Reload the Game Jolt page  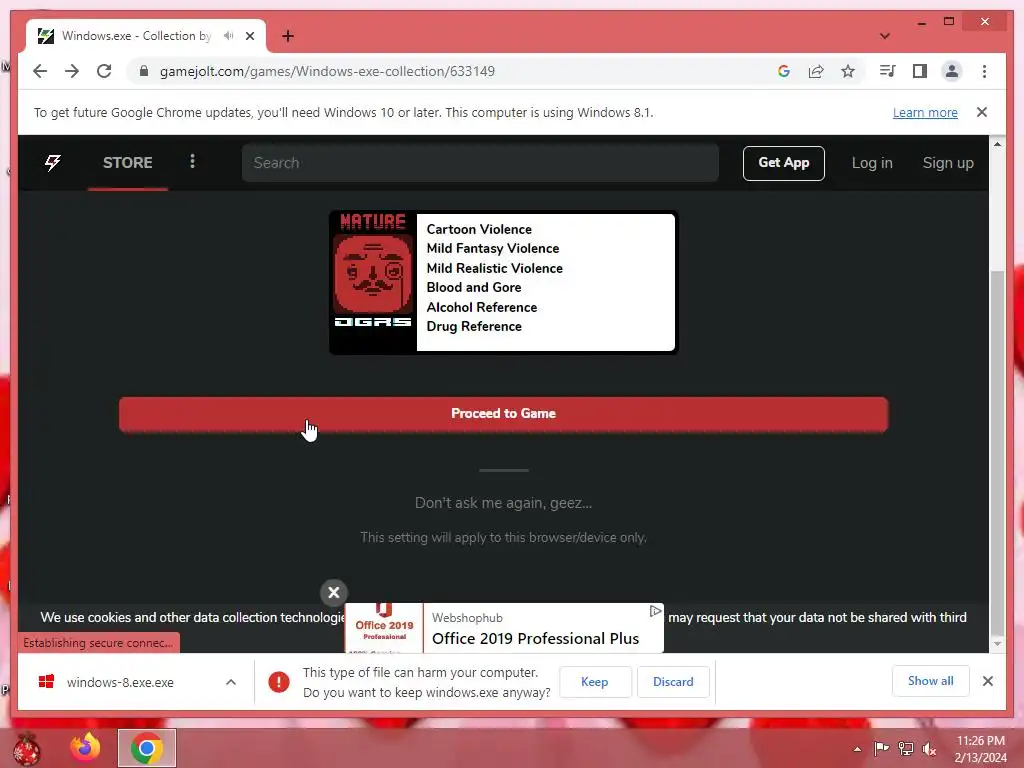tap(104, 71)
